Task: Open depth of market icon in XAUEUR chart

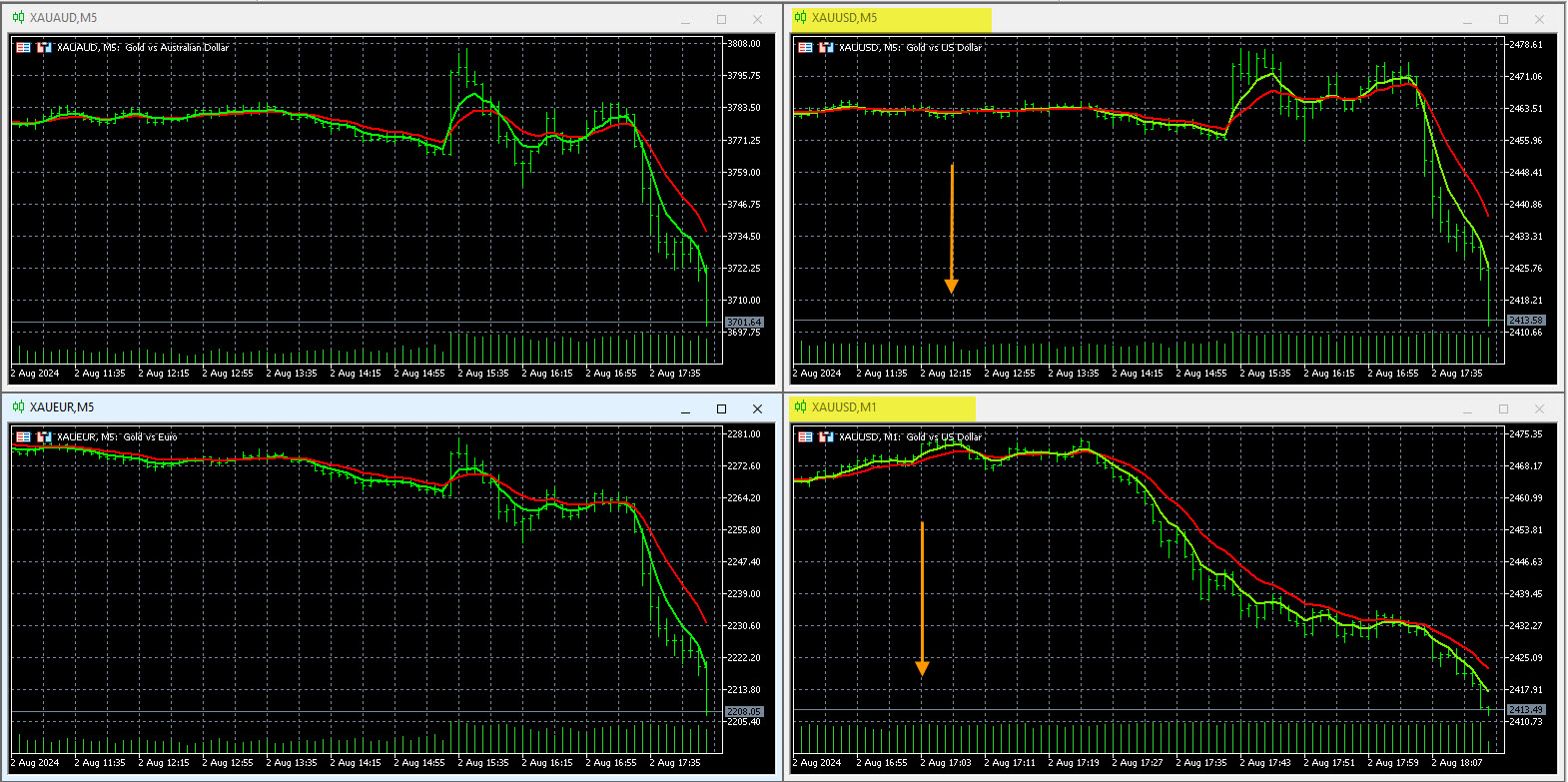Action: pyautogui.click(x=44, y=436)
